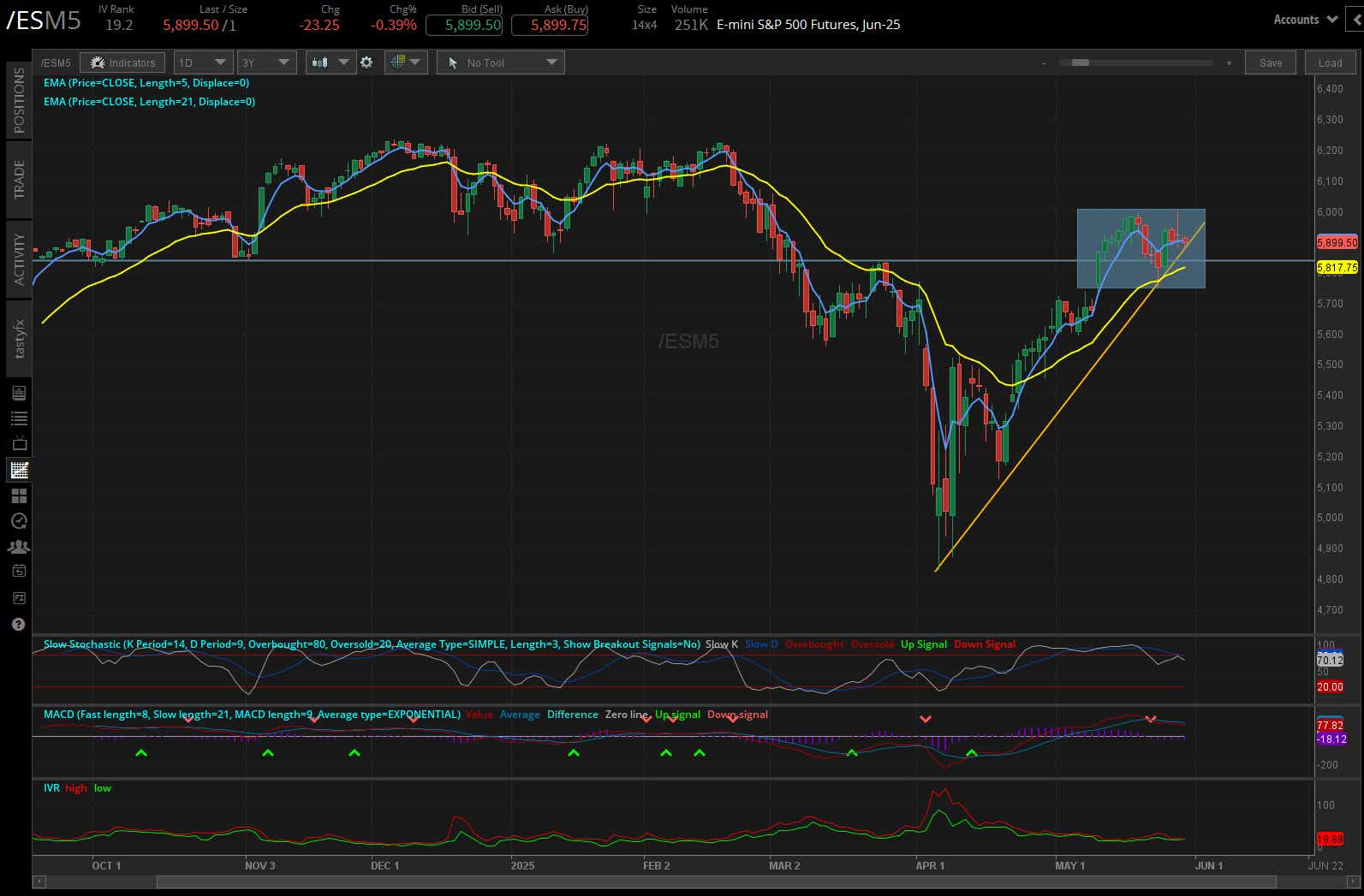
Task: Open the watchlist list icon in sidebar
Action: (18, 418)
